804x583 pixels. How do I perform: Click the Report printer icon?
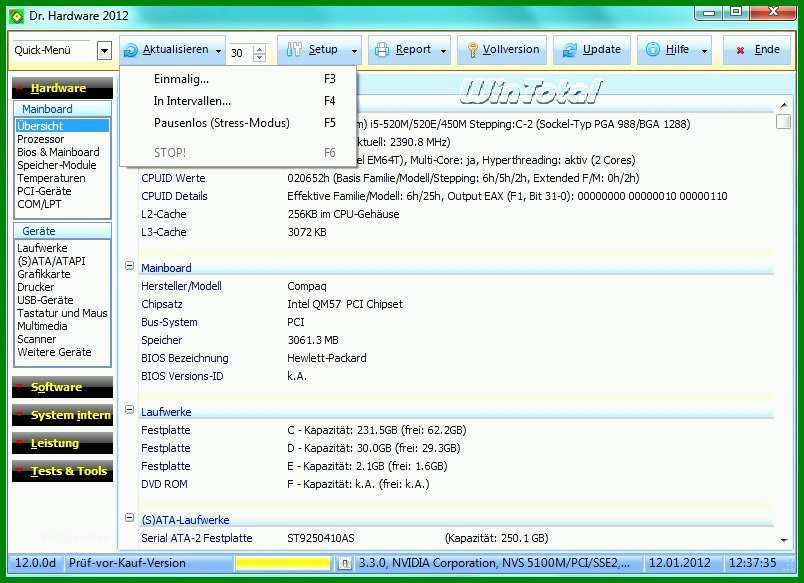[382, 50]
